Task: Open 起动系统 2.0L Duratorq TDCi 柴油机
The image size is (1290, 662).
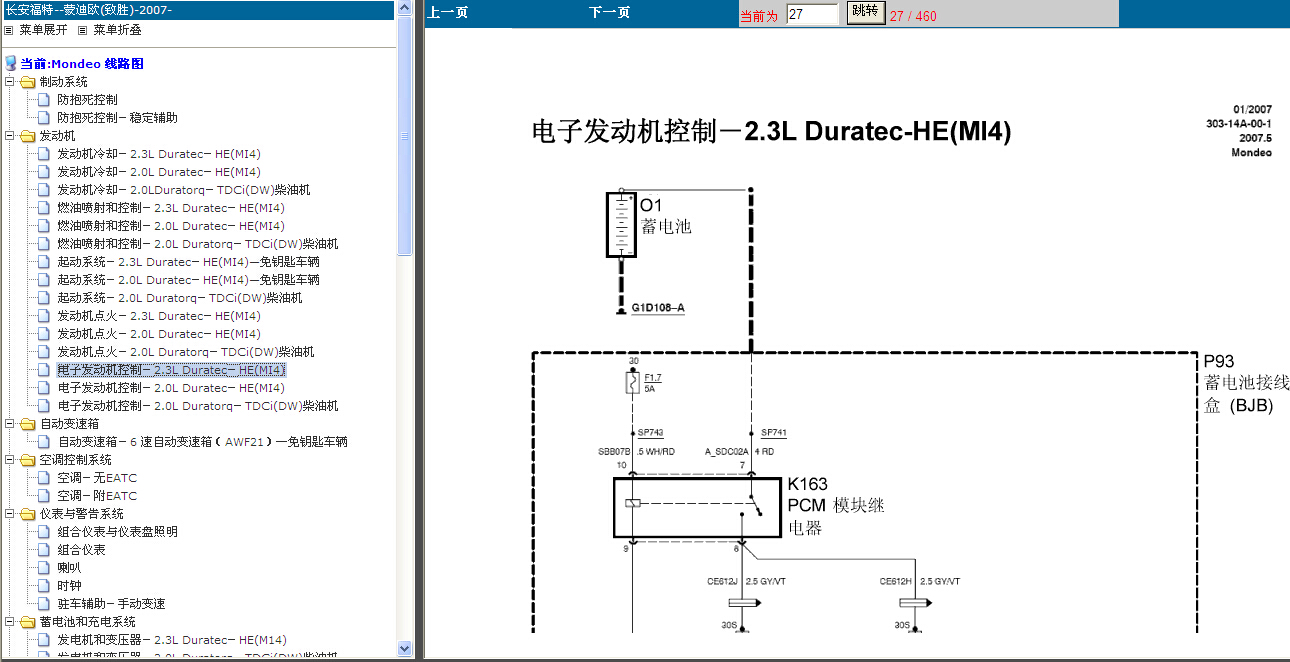Action: coord(180,298)
